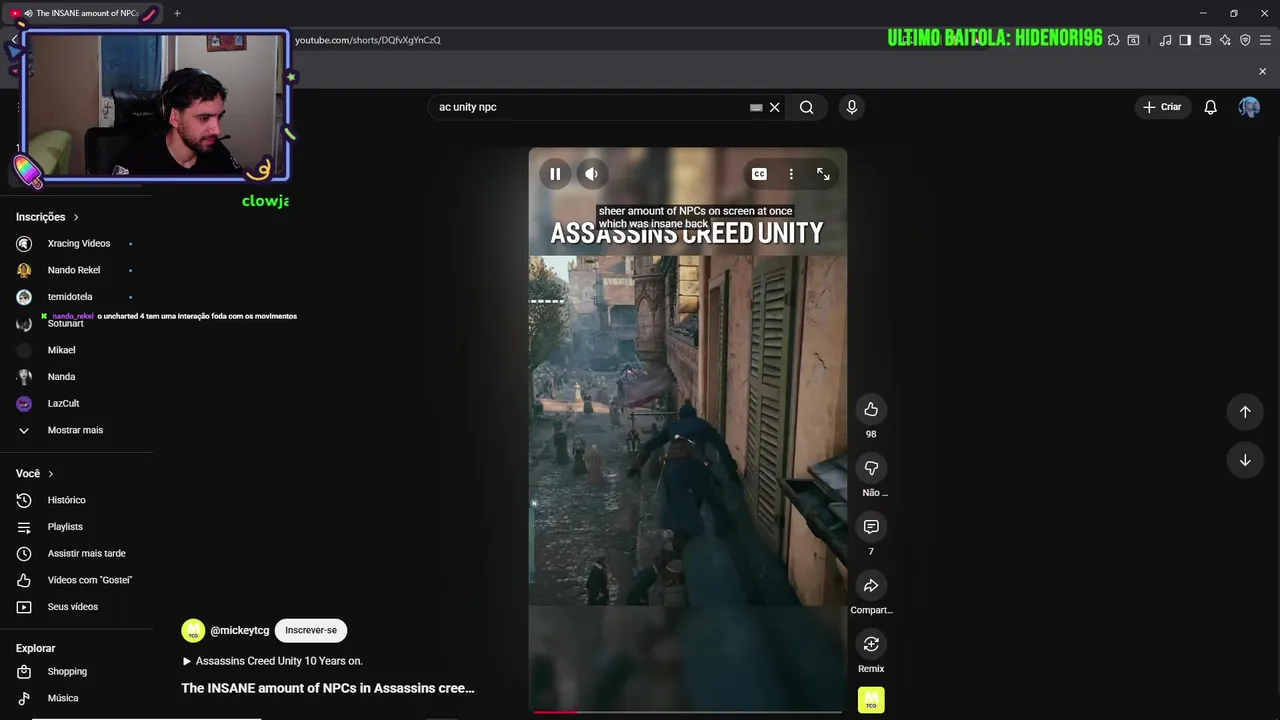Open the browser extensions puzzle icon
Image resolution: width=1280 pixels, height=720 pixels.
pyautogui.click(x=1113, y=40)
